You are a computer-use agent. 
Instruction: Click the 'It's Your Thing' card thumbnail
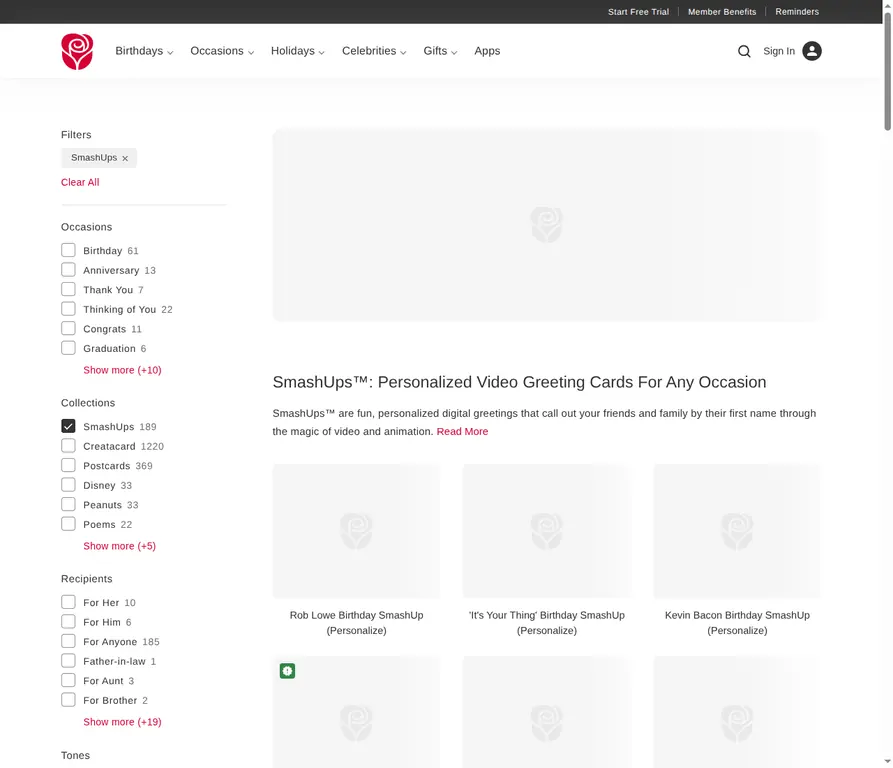click(x=547, y=531)
